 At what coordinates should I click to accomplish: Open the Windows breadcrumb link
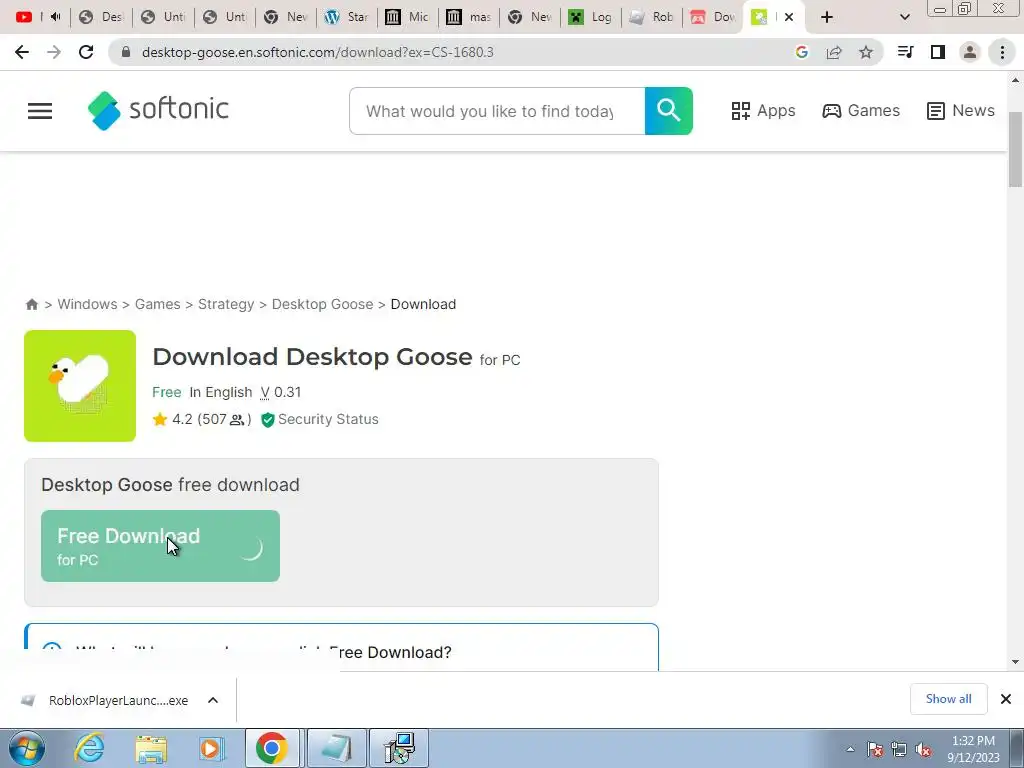(88, 304)
